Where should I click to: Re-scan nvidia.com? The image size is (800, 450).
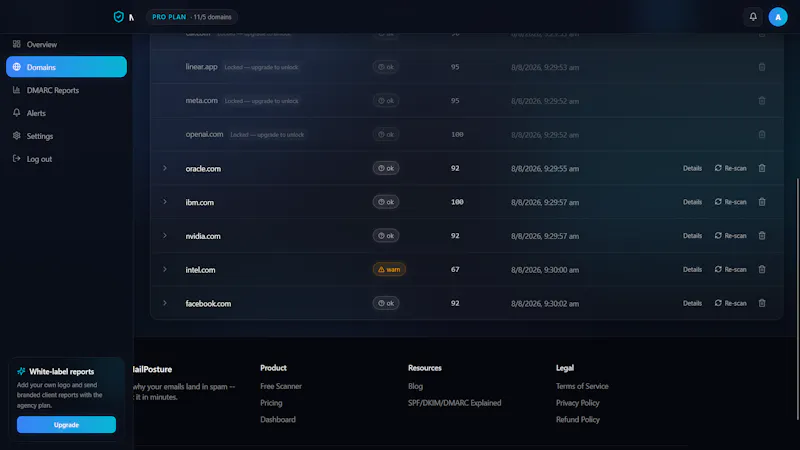click(x=731, y=236)
